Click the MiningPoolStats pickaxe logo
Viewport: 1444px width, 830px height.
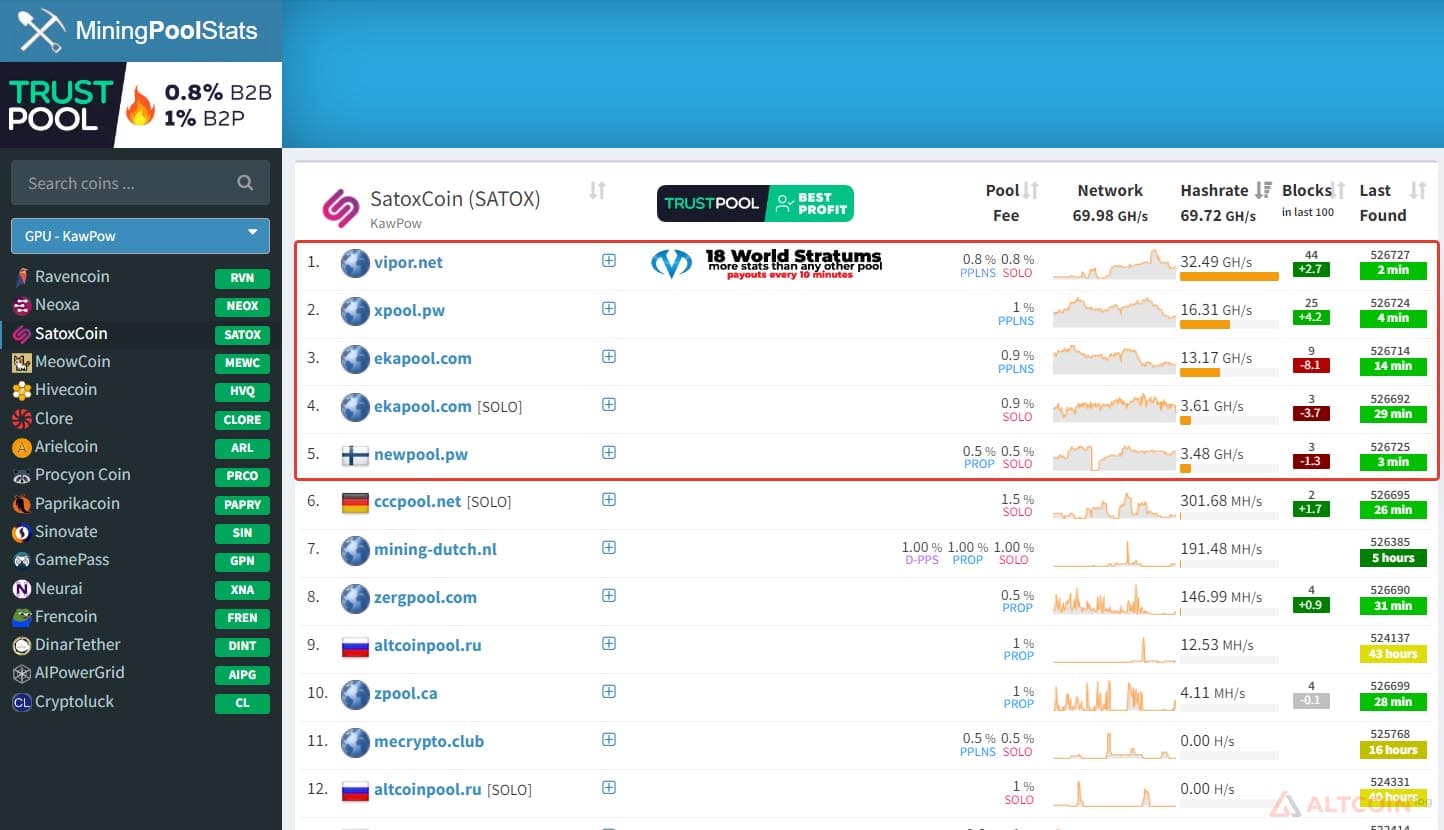[41, 30]
